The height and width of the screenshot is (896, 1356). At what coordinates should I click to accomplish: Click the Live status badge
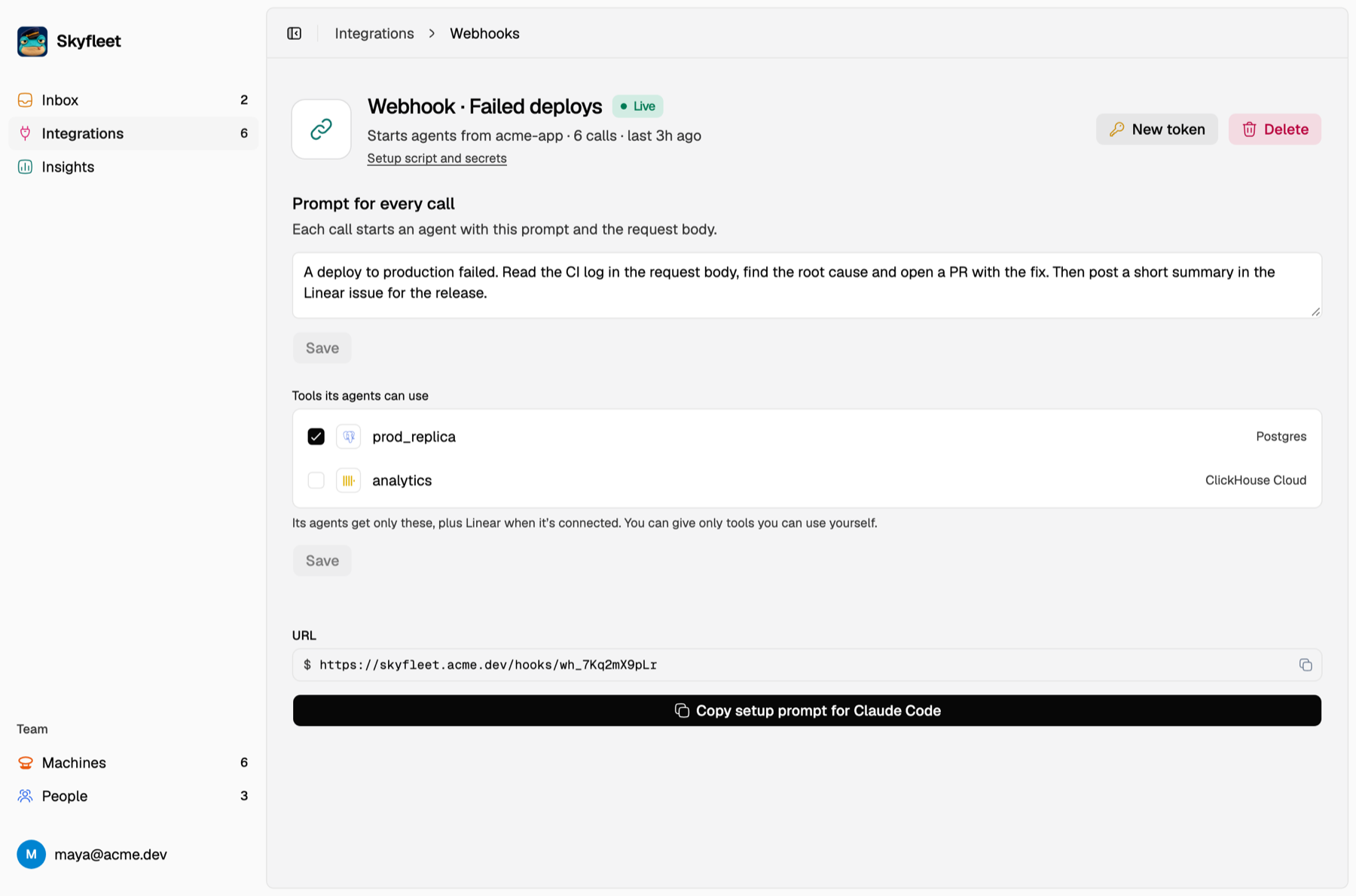point(637,106)
